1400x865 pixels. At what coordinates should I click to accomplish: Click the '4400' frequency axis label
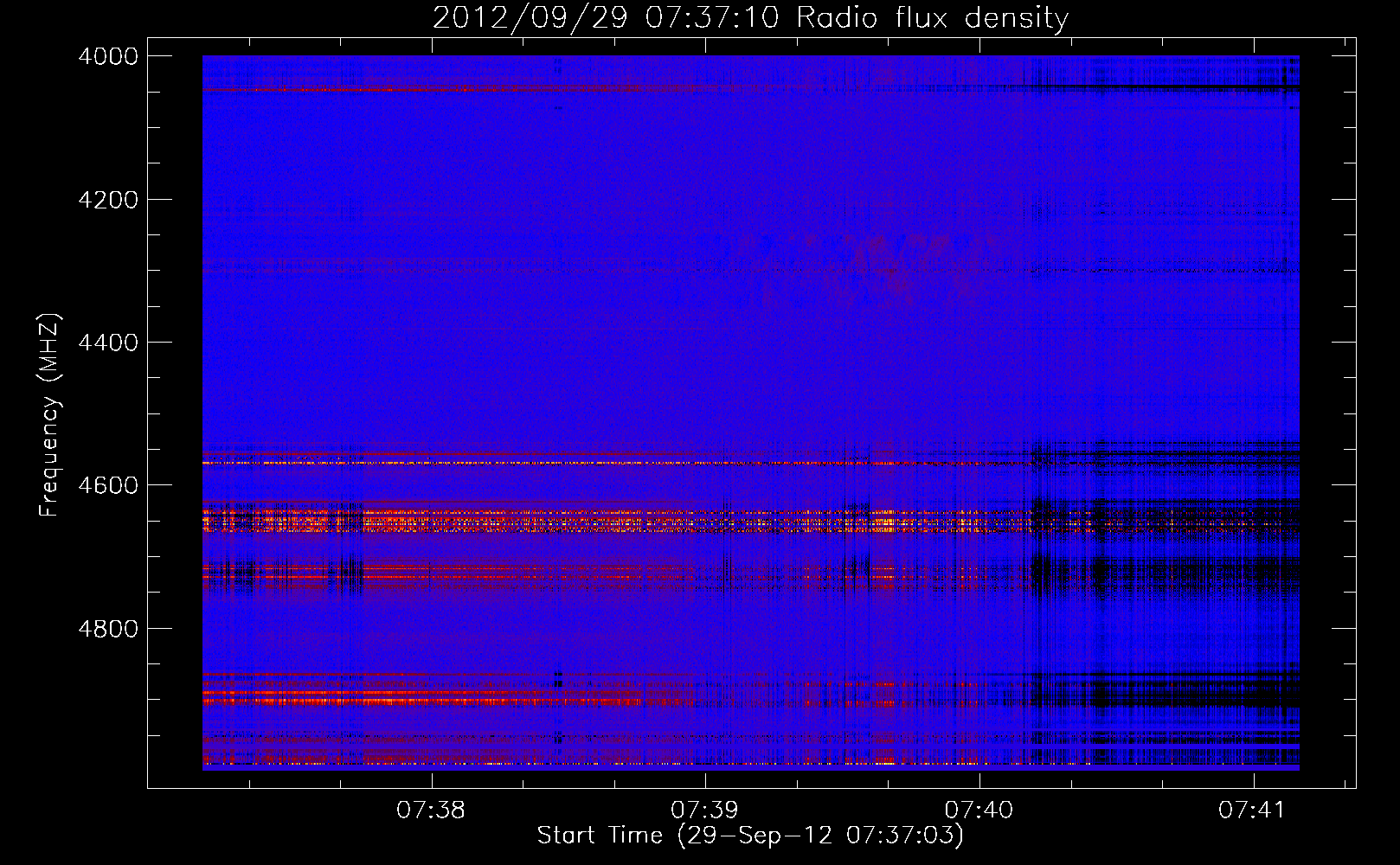(x=108, y=343)
